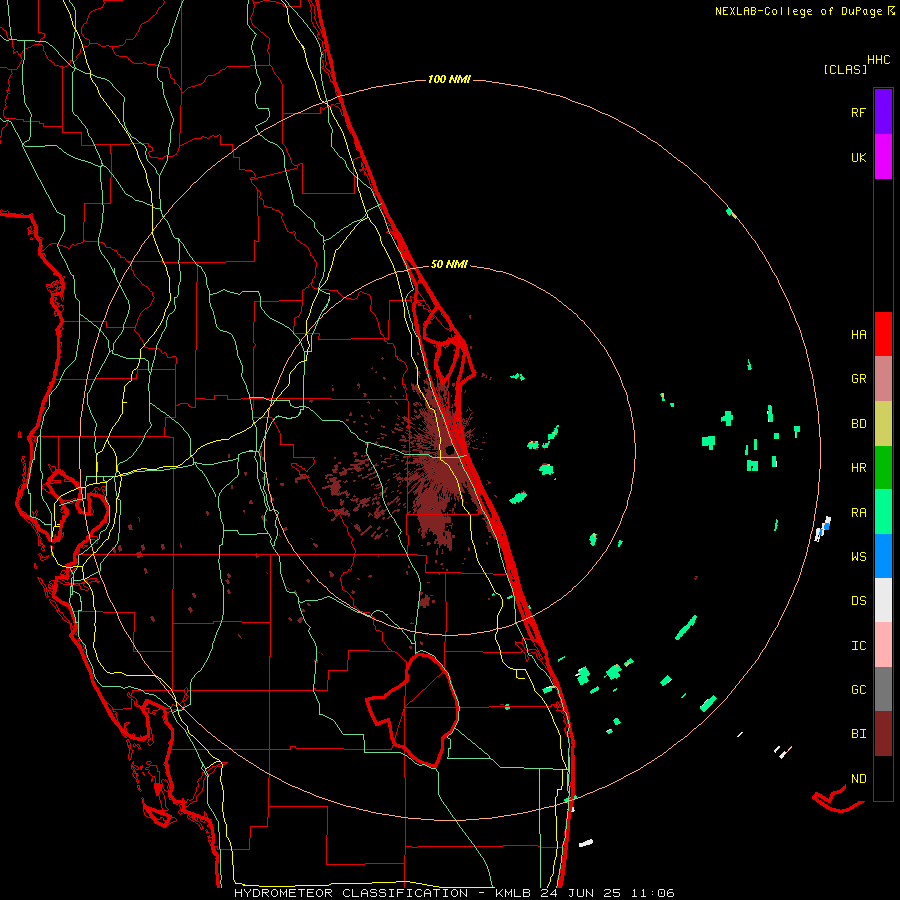This screenshot has width=900, height=900.
Task: Click the DS legend label
Action: point(858,601)
